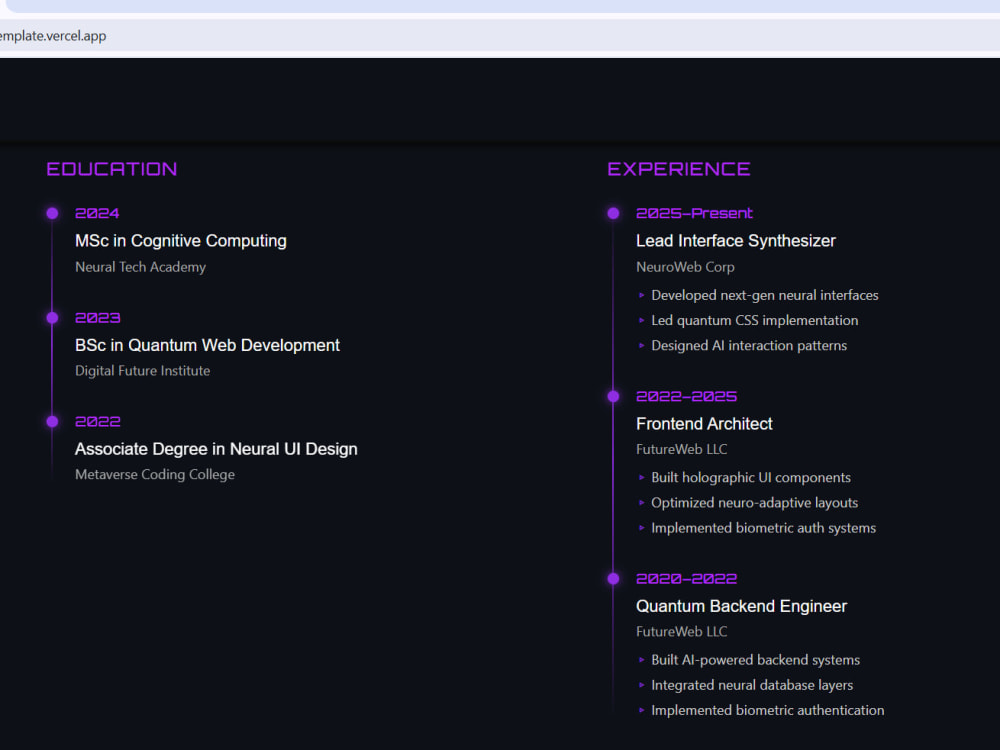Screen dimensions: 1000x750
Task: Click the 2023 year label
Action: [x=98, y=318]
